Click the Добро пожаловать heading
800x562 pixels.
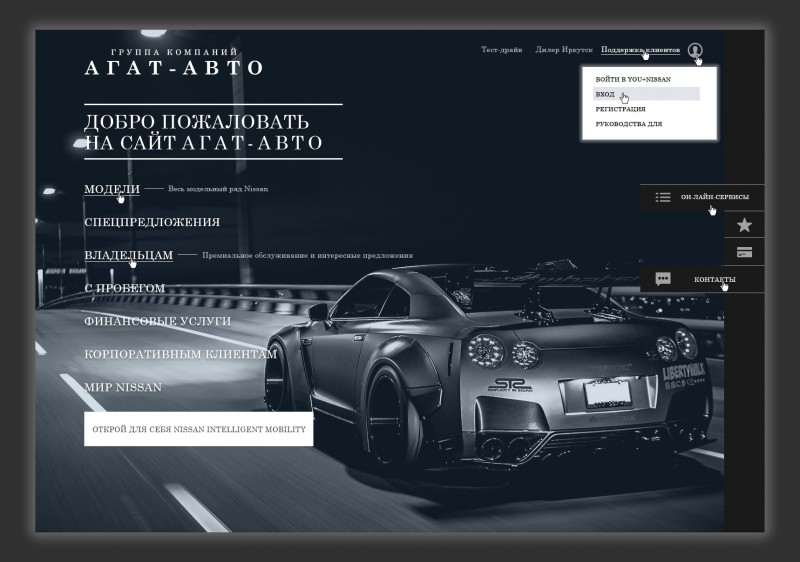click(203, 132)
